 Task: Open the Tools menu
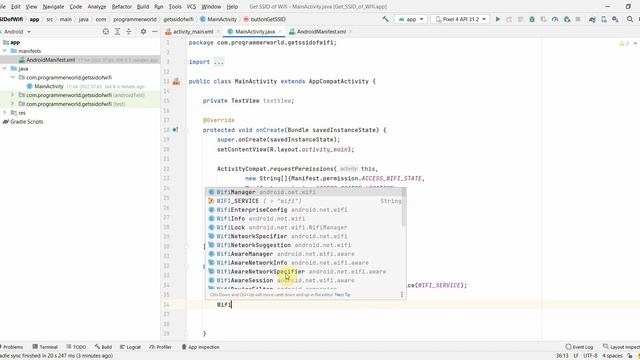pos(175,7)
